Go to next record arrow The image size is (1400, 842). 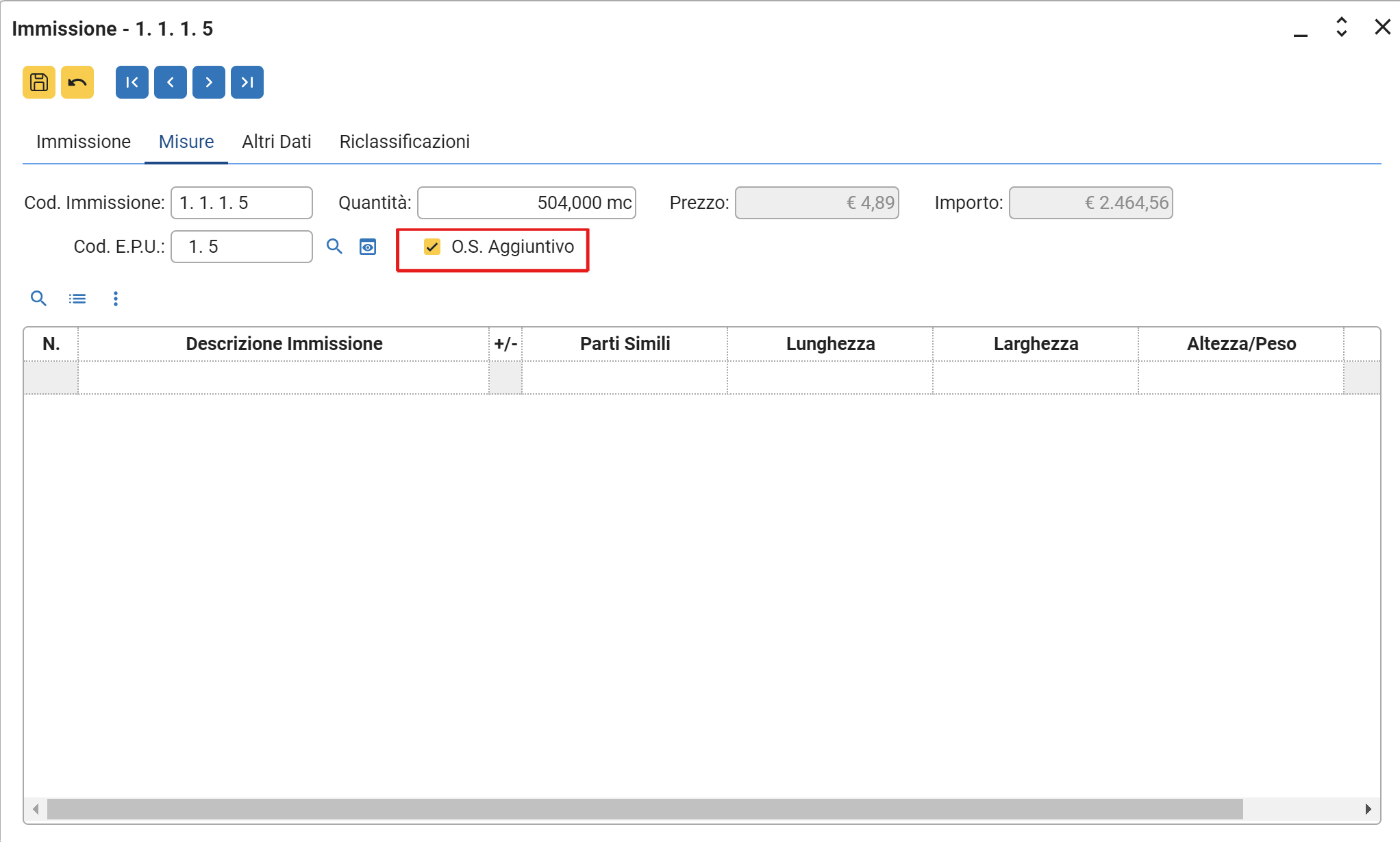tap(209, 82)
